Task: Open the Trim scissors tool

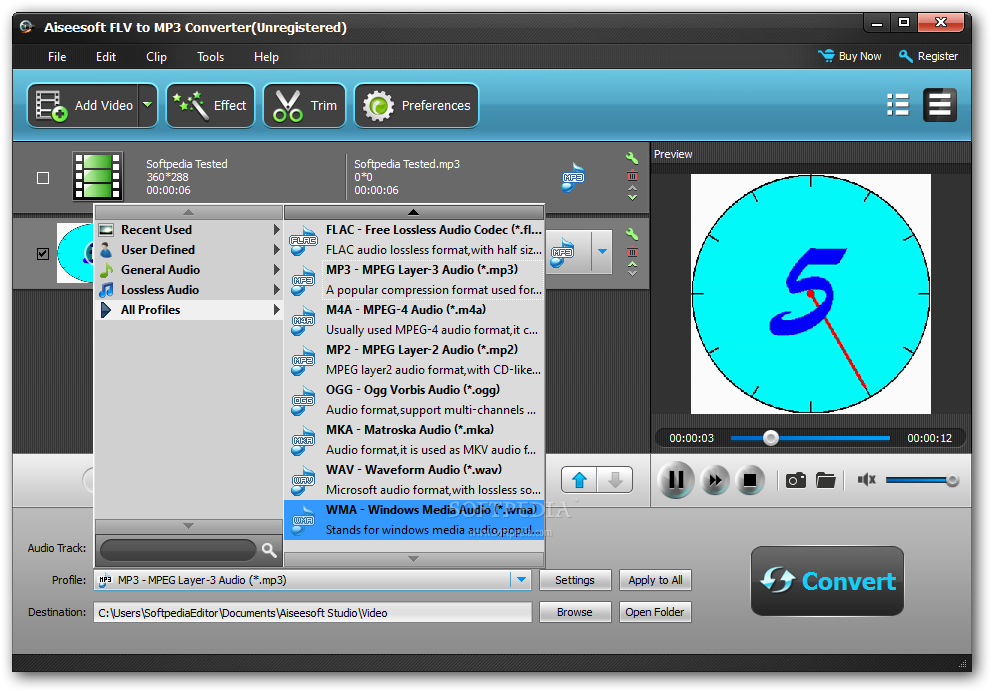Action: pos(304,106)
